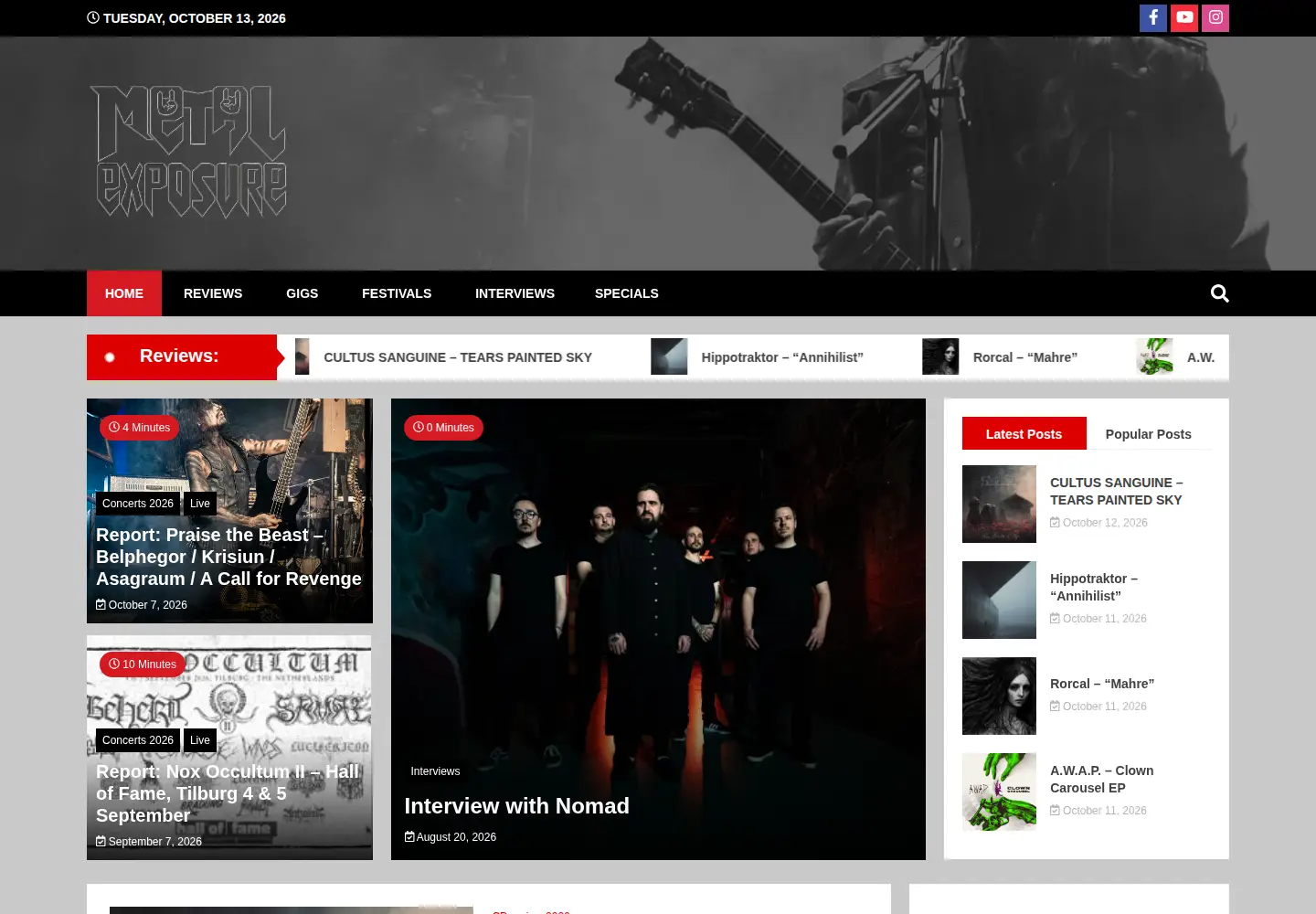The height and width of the screenshot is (914, 1316).
Task: Open the Facebook social link
Action: [x=1153, y=18]
